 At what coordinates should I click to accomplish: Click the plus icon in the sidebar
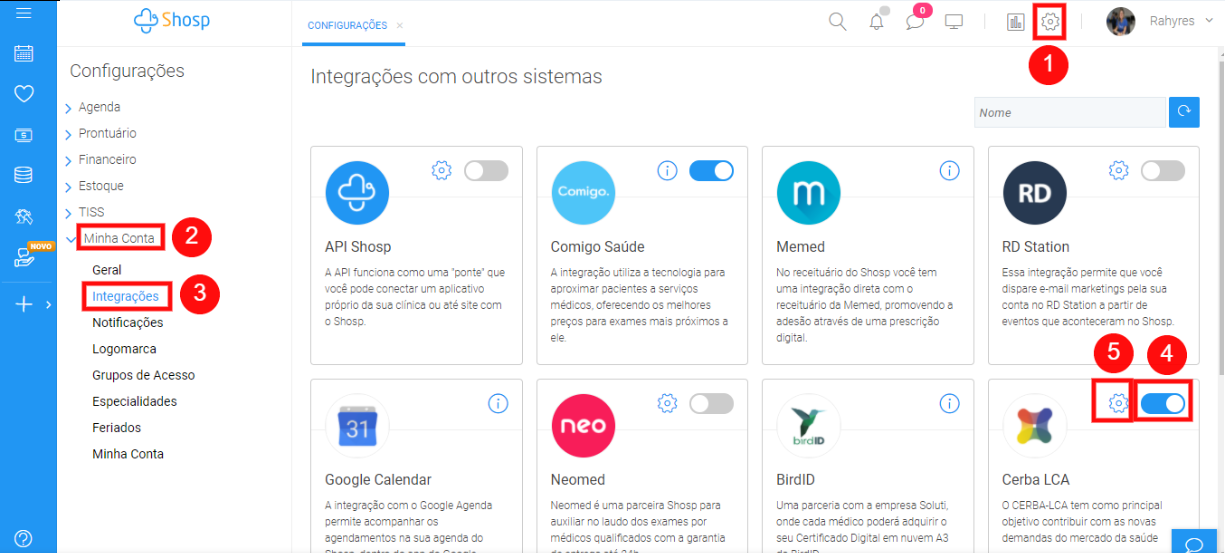point(25,304)
